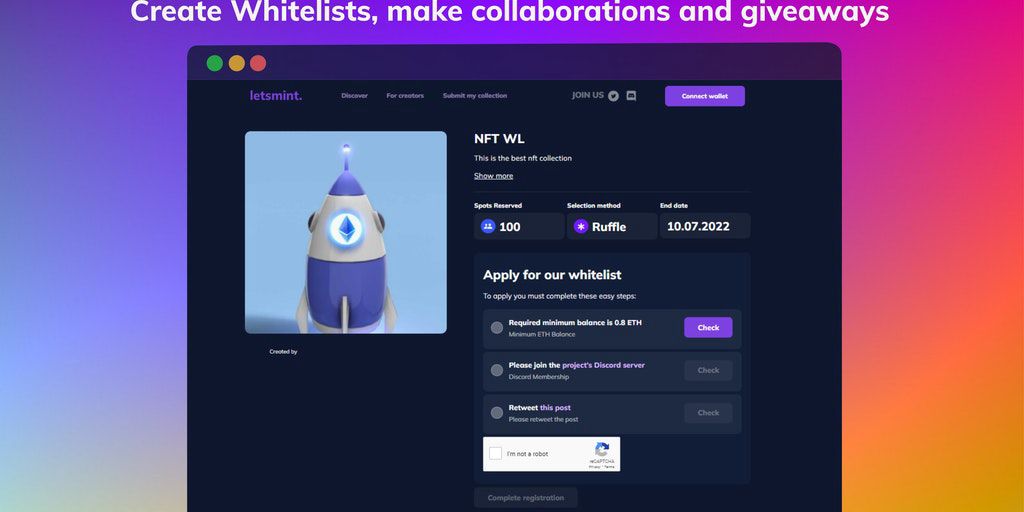Expand description with Show more

pyautogui.click(x=493, y=176)
